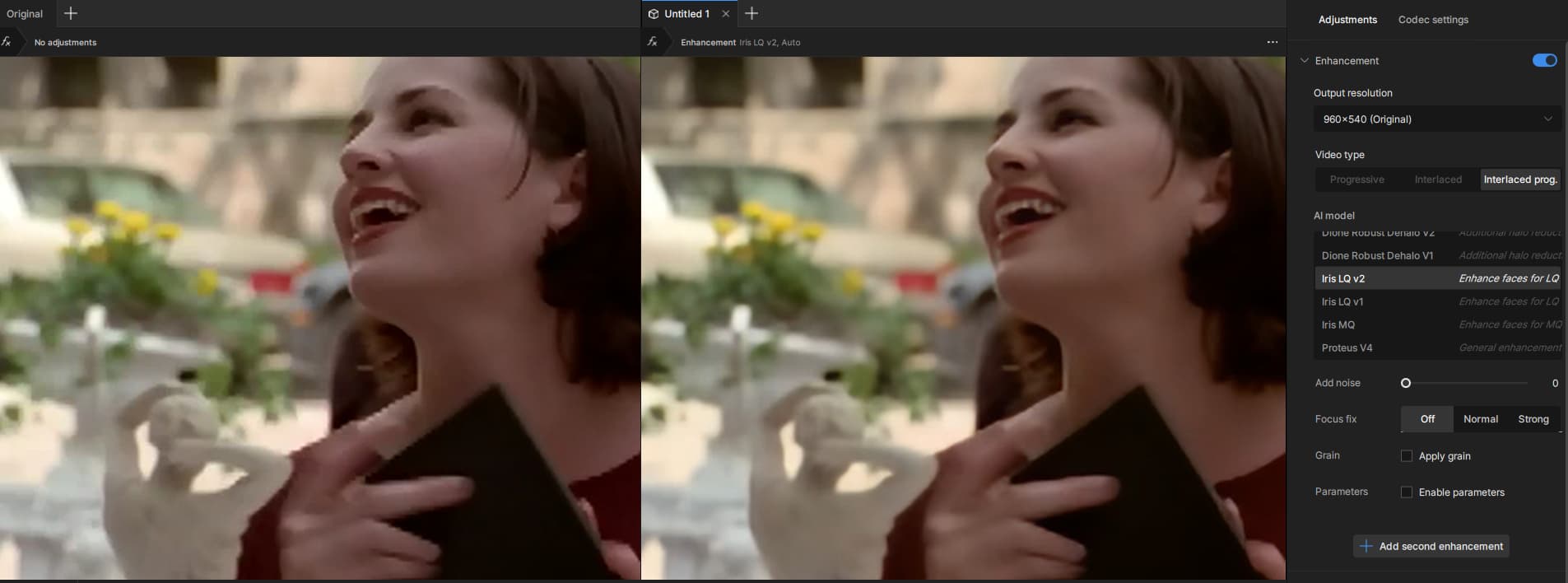Select Interlaced video type

point(1438,180)
